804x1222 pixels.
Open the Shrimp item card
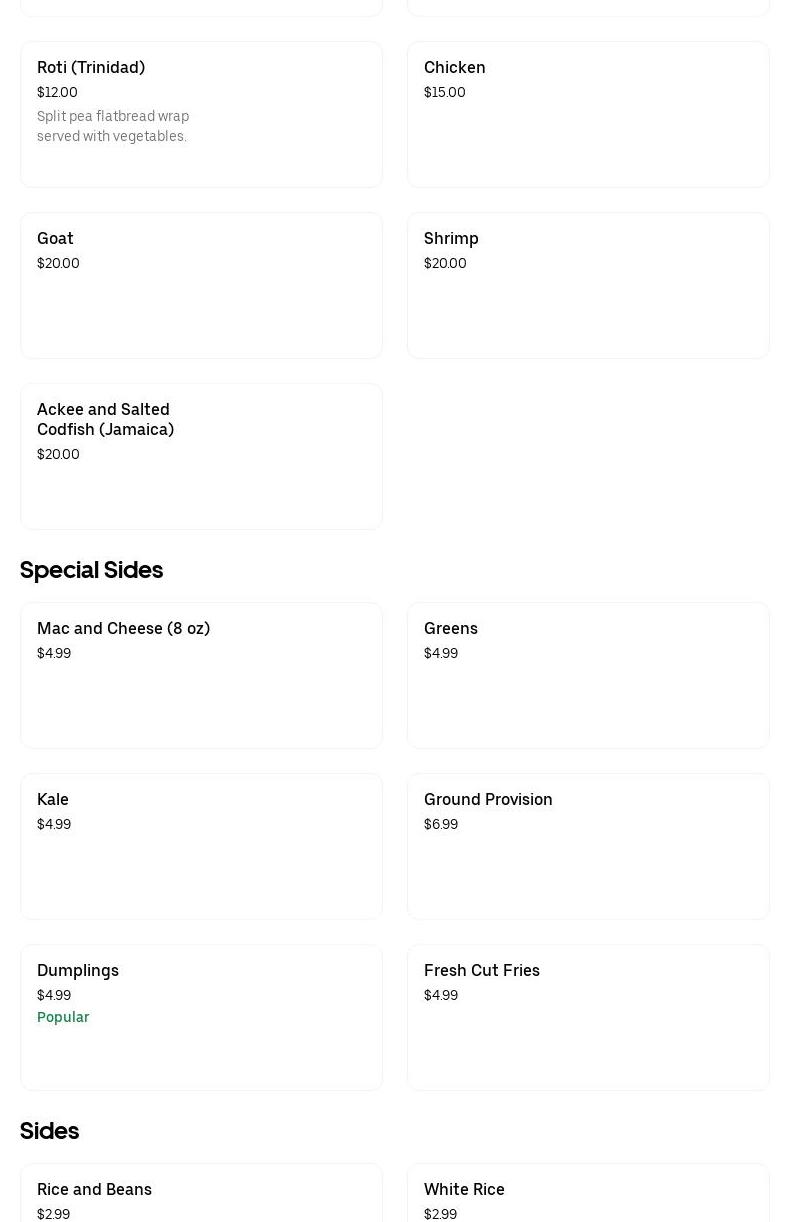coord(588,285)
